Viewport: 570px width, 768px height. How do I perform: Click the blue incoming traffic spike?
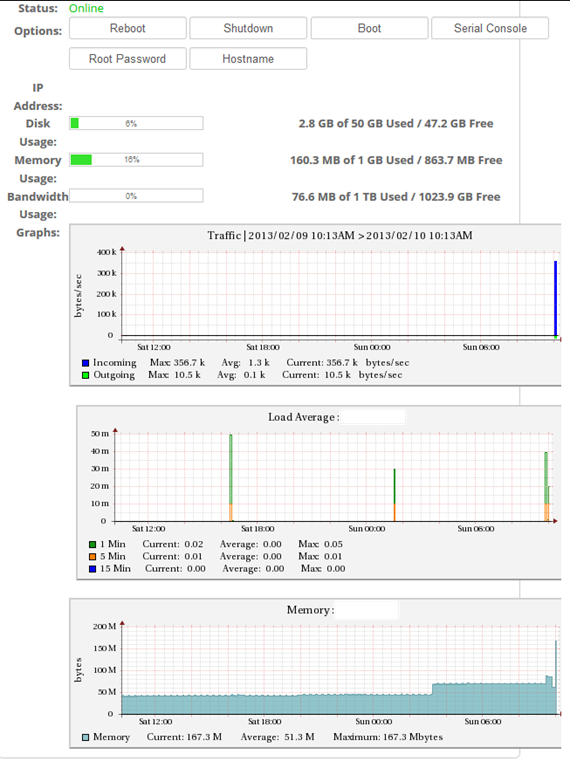[555, 298]
